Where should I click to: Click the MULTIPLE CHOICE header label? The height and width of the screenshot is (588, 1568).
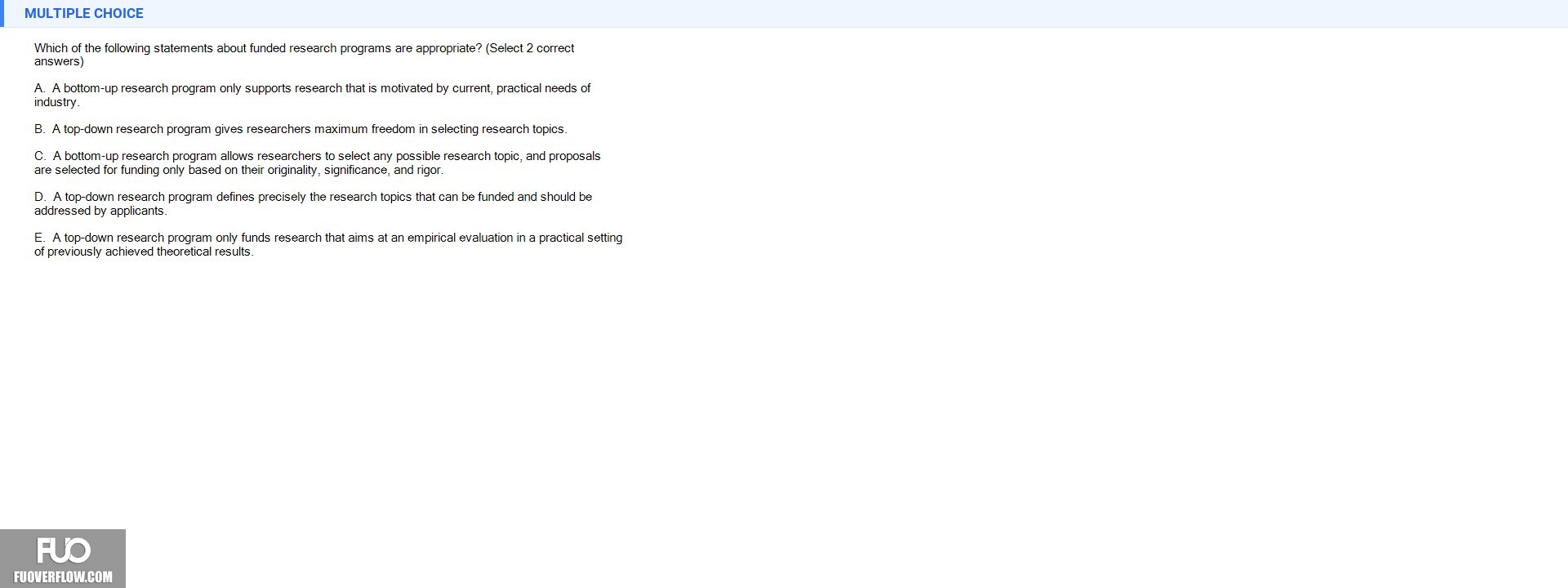pyautogui.click(x=84, y=13)
